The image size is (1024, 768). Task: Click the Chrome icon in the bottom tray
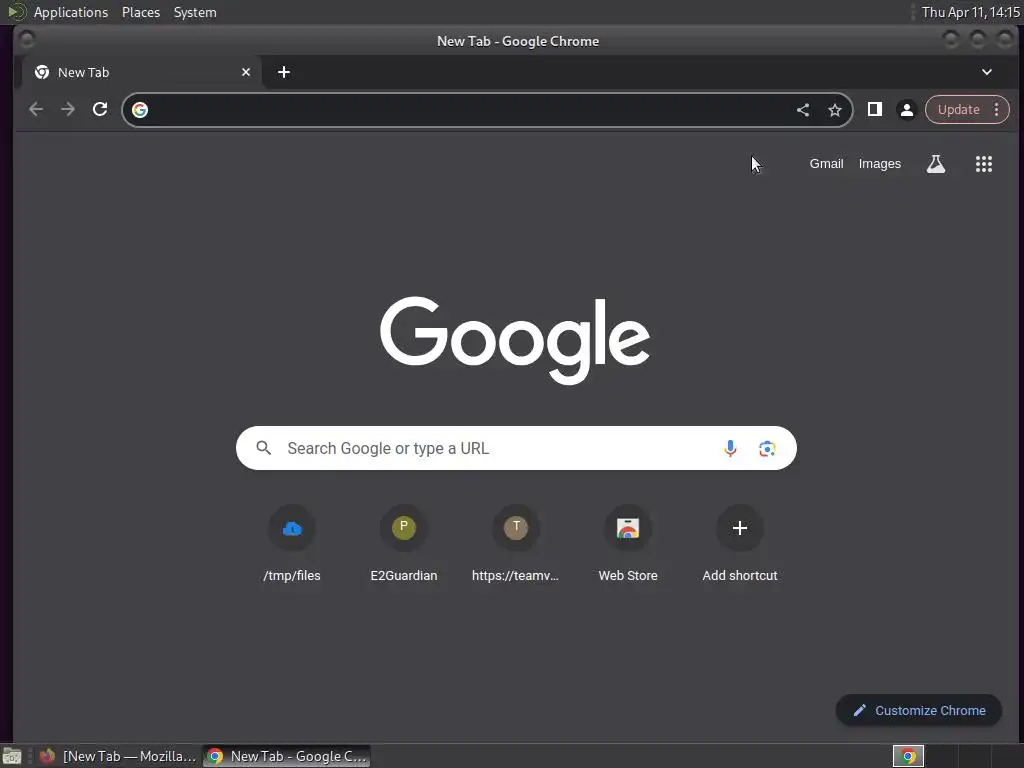[x=908, y=756]
